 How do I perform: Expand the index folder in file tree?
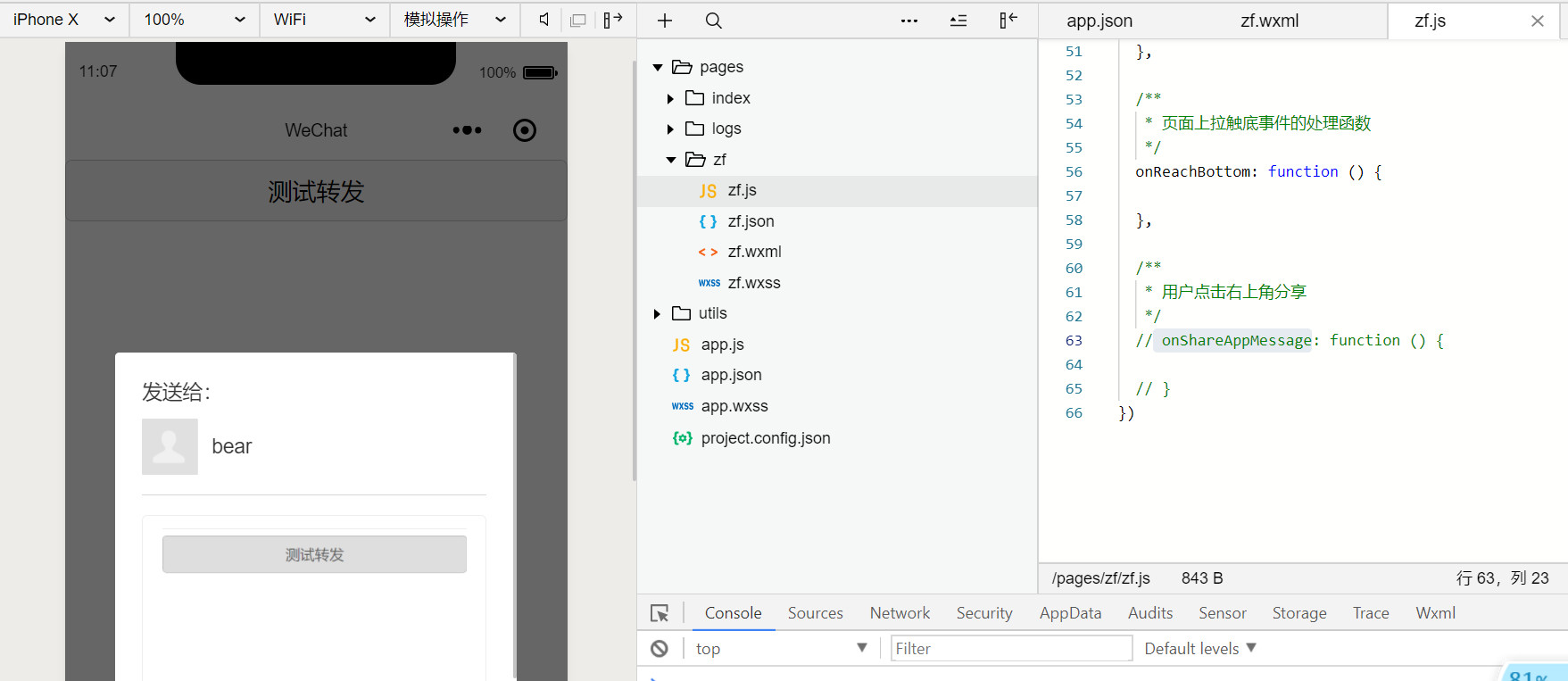pos(670,99)
